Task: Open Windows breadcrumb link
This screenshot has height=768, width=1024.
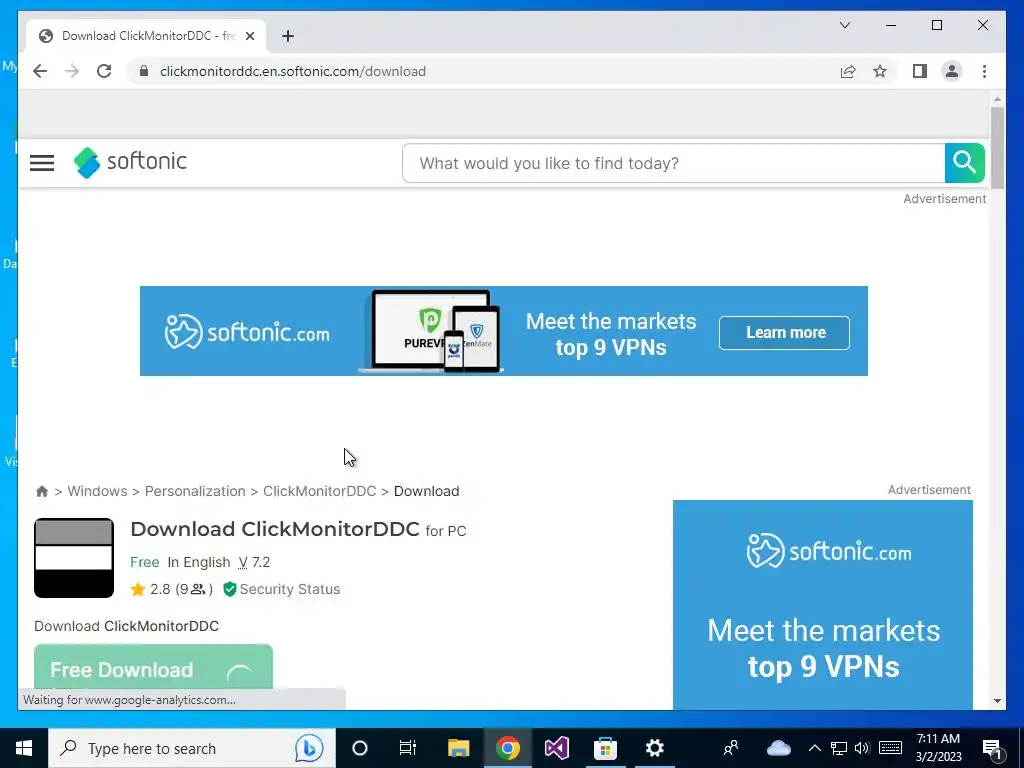Action: 97,491
